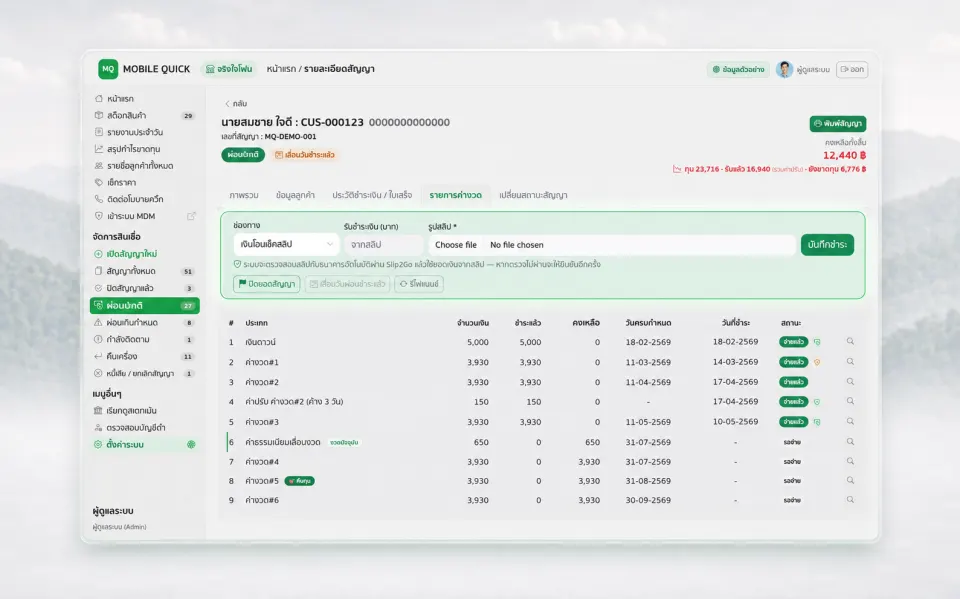
Task: Click the ปิดยอดสัญญา button
Action: [266, 284]
